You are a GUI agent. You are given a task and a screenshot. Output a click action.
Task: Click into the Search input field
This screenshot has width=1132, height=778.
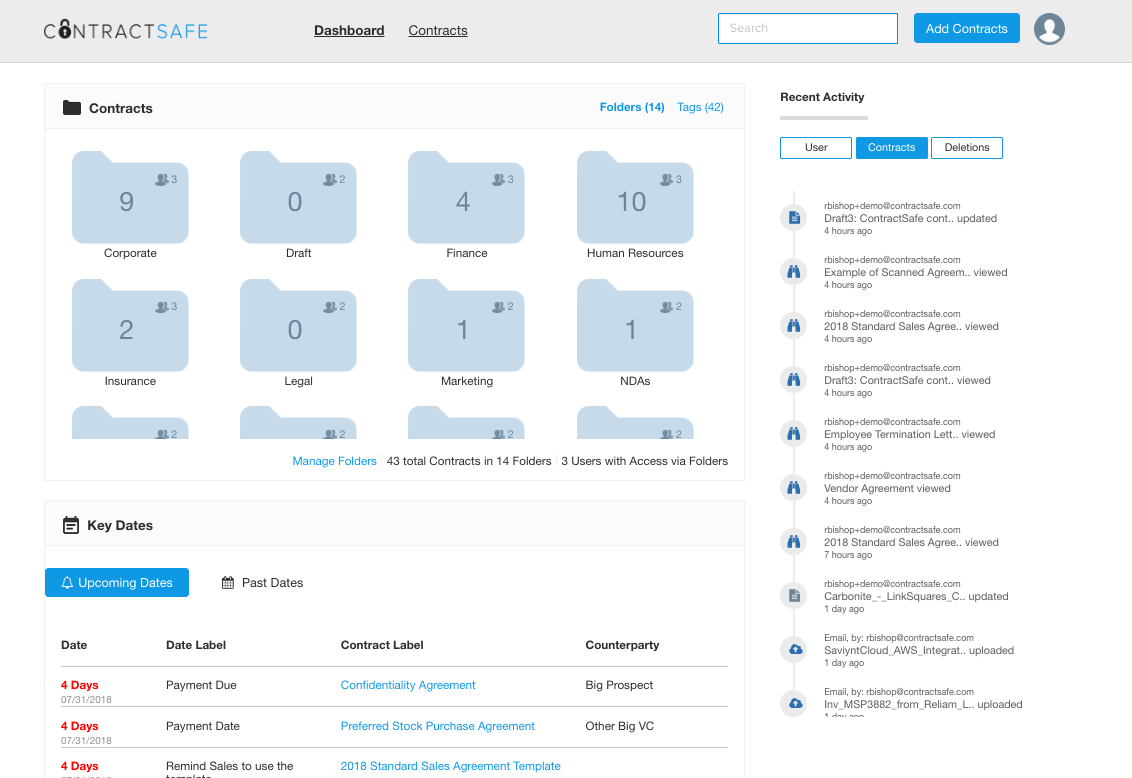pyautogui.click(x=807, y=29)
